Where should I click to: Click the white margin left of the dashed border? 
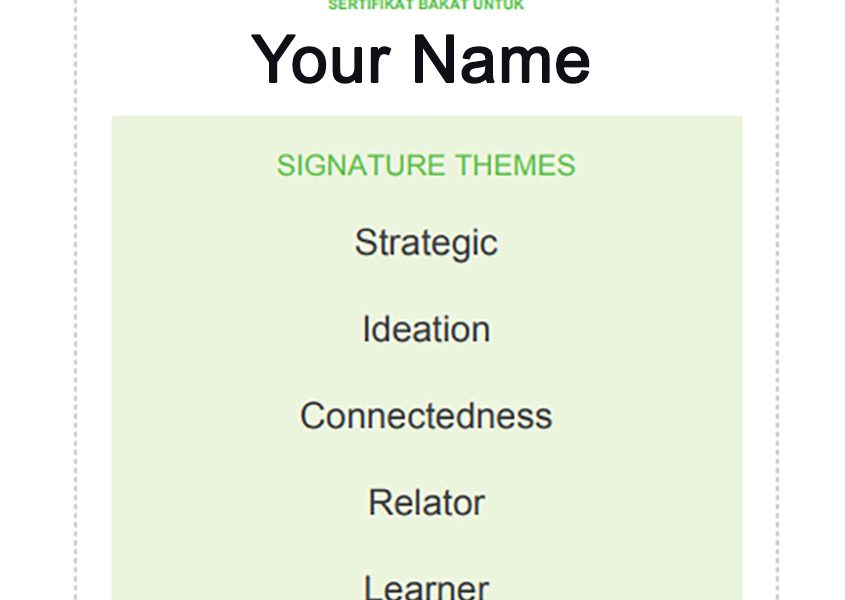coord(36,300)
